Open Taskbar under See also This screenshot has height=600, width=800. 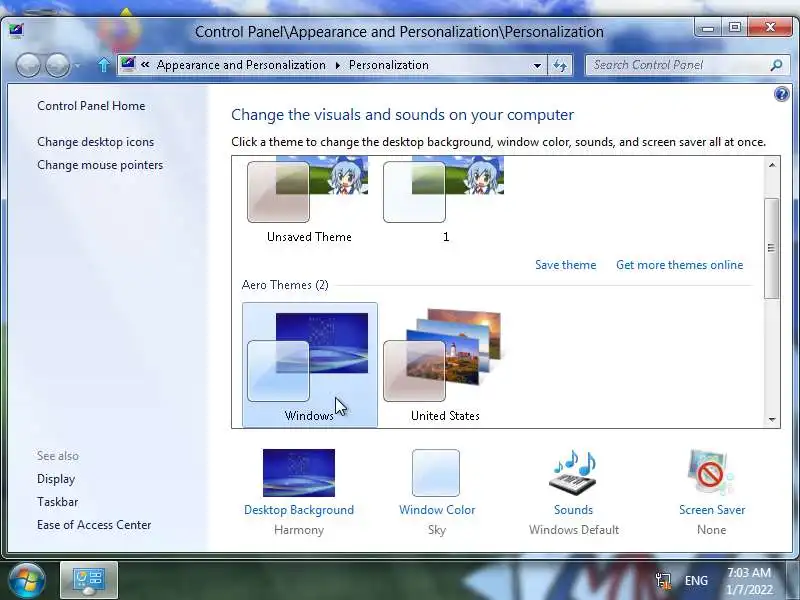[58, 502]
